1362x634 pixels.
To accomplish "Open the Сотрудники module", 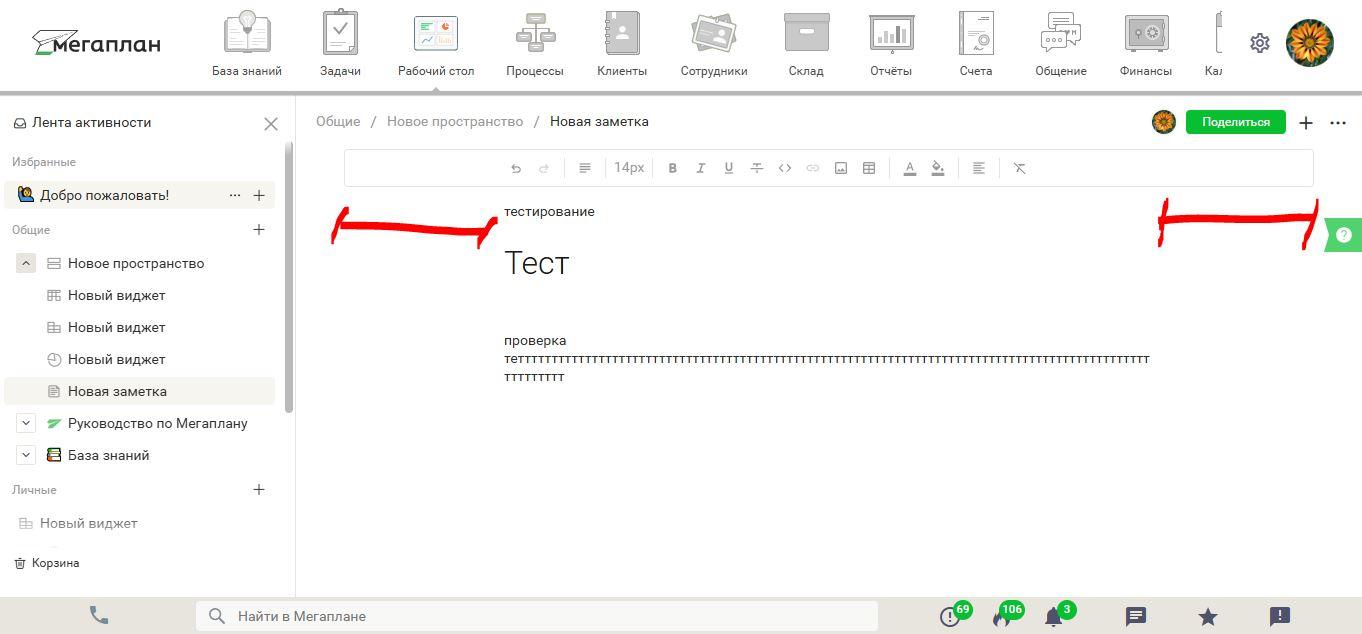I will tap(714, 44).
